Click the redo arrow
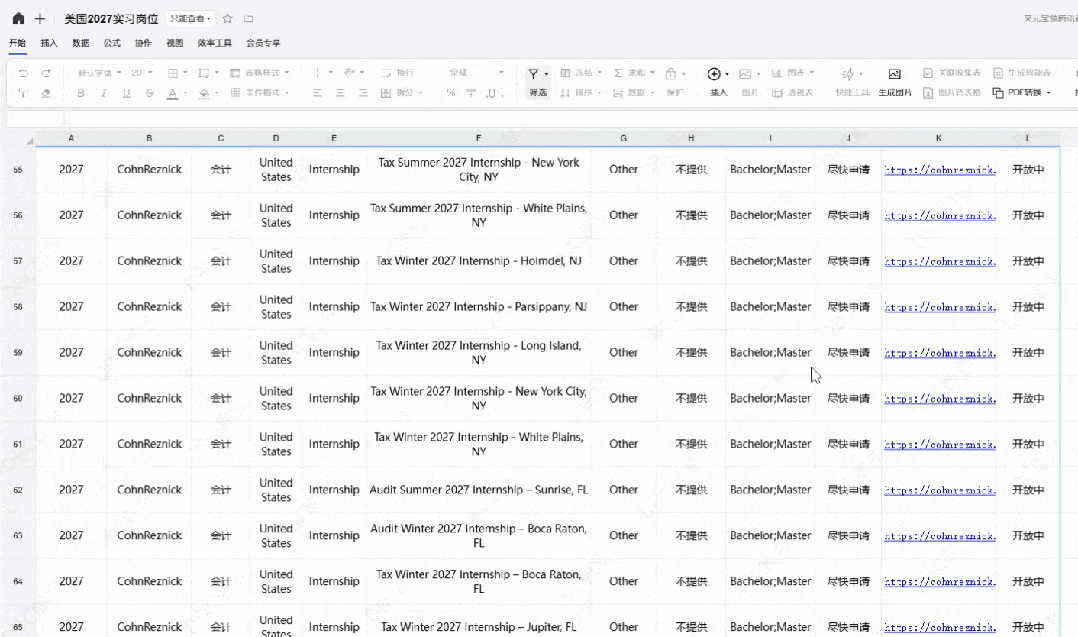1078x637 pixels. 46,73
